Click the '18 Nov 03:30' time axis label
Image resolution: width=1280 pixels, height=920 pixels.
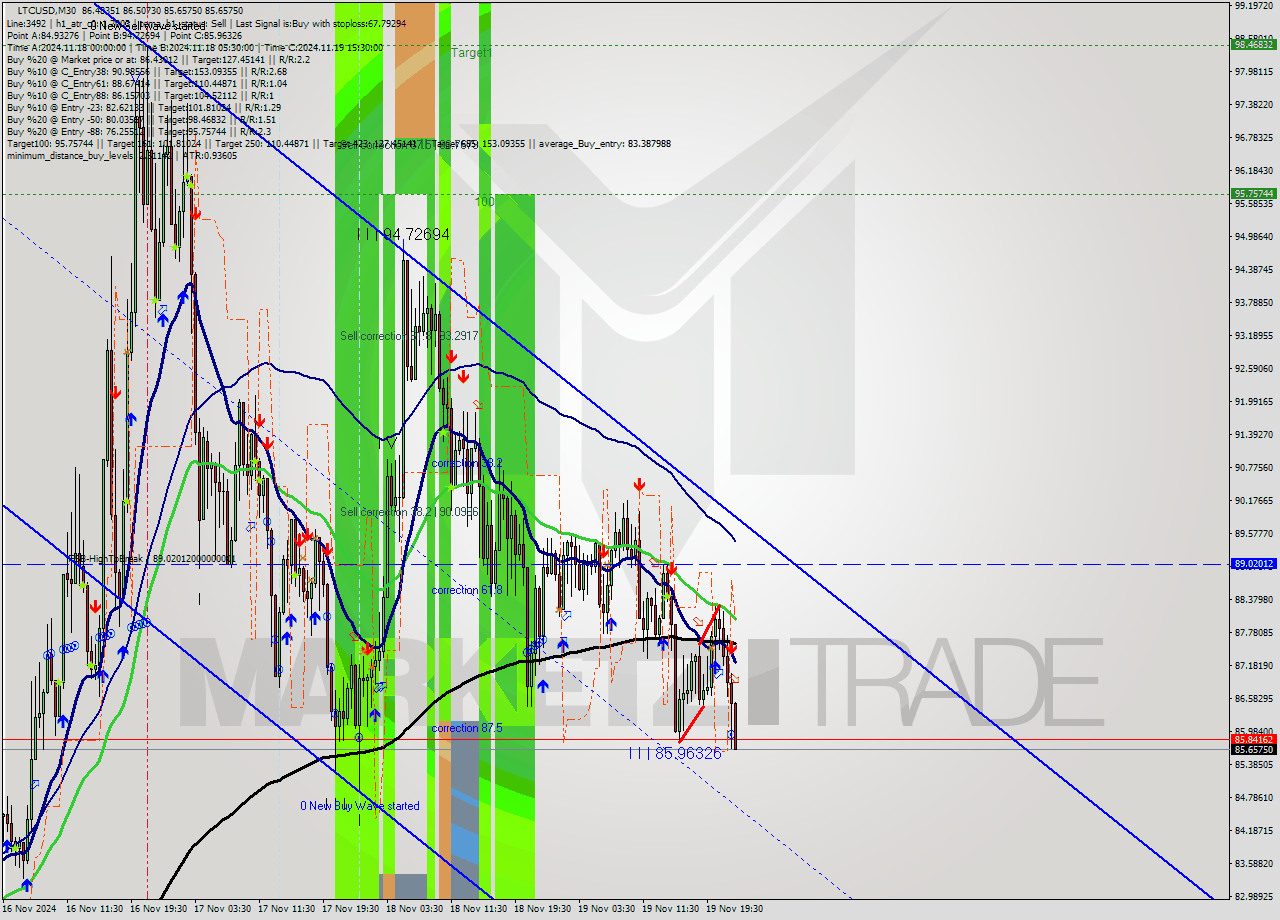pyautogui.click(x=415, y=909)
